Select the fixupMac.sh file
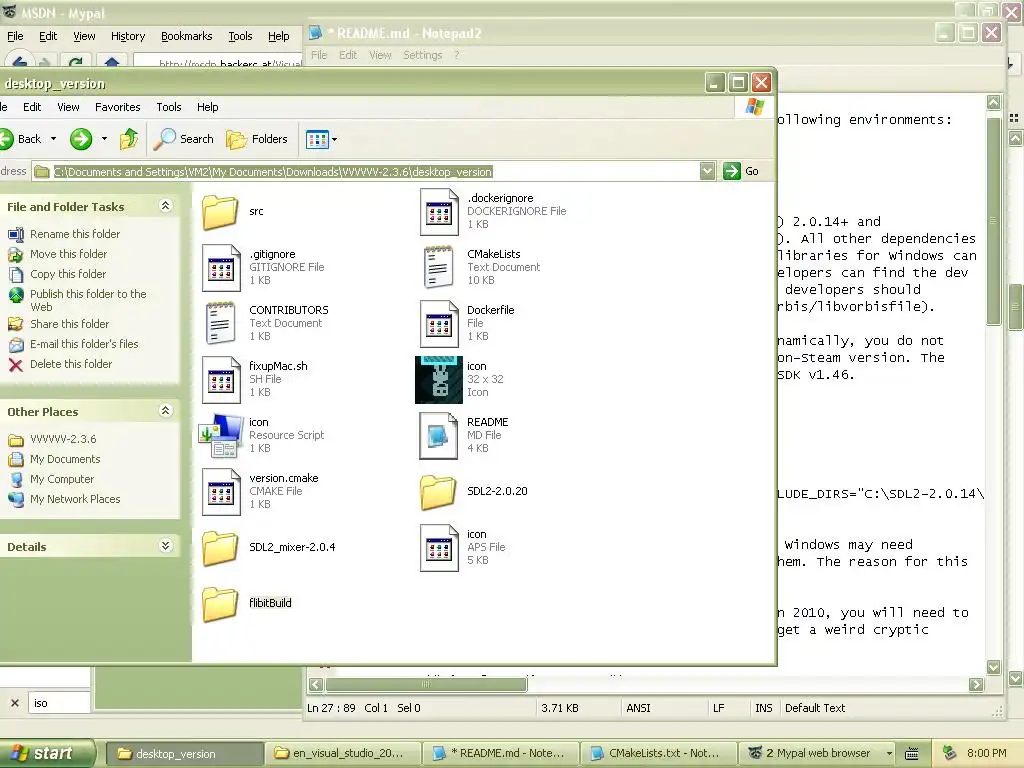This screenshot has height=768, width=1024. (221, 379)
